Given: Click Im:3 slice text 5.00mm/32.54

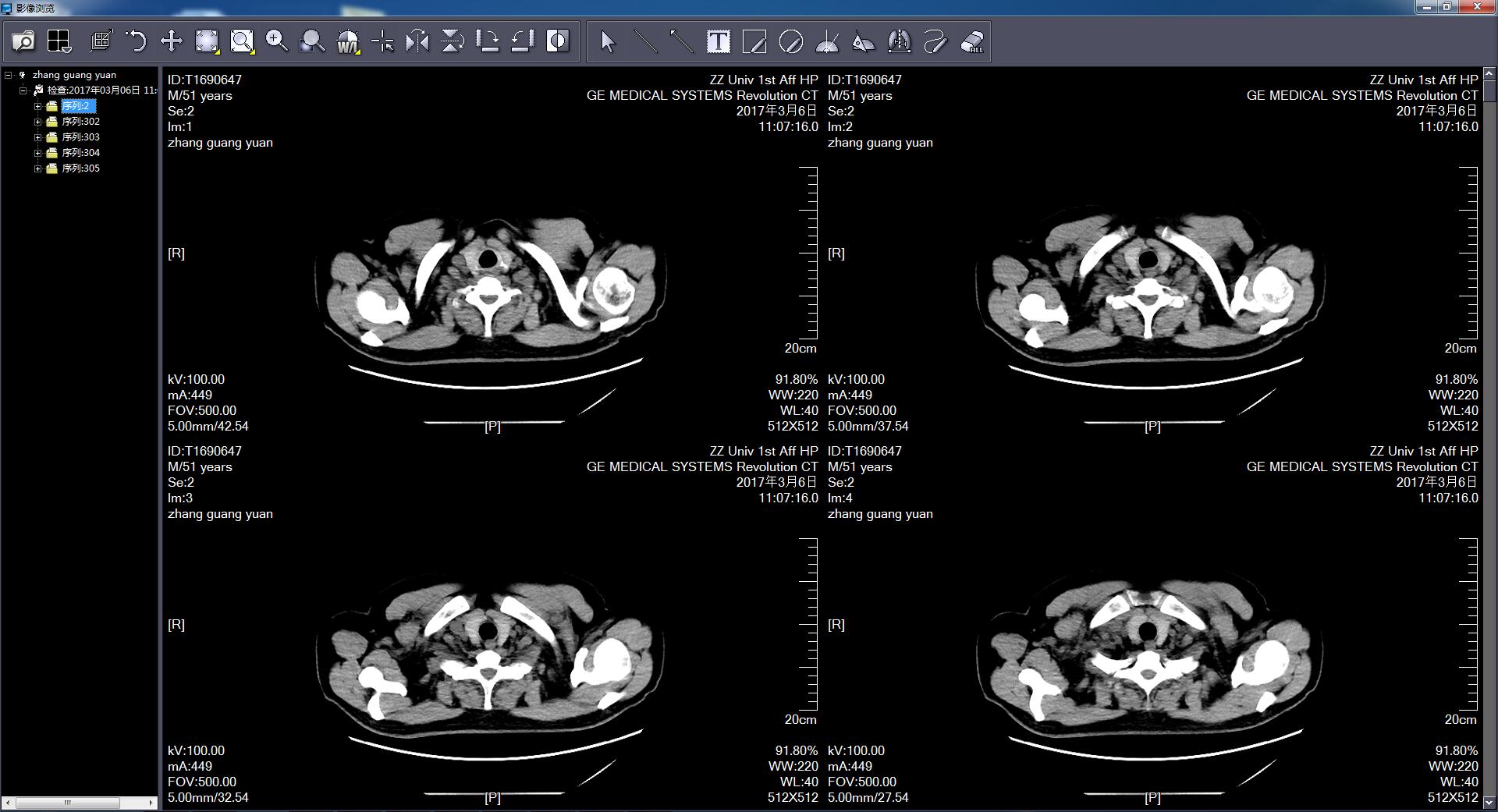Looking at the screenshot, I should 208,798.
